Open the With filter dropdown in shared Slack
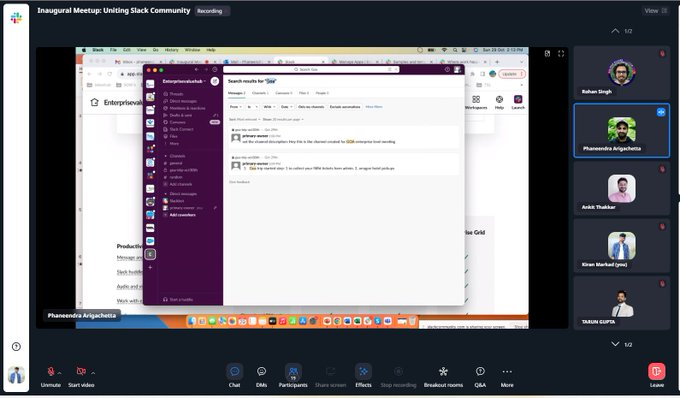This screenshot has width=680, height=398. pos(269,107)
